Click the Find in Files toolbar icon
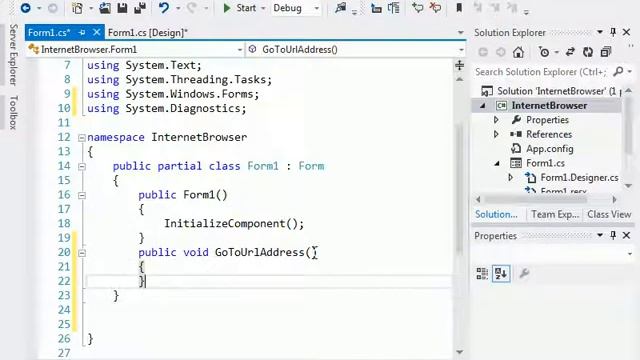The width and height of the screenshot is (640, 360). [340, 8]
